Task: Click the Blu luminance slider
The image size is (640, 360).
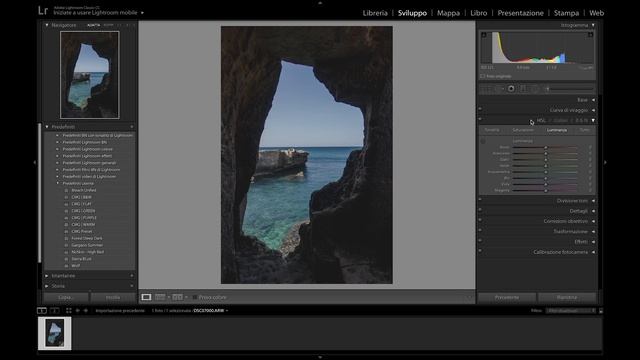Action: (x=545, y=178)
